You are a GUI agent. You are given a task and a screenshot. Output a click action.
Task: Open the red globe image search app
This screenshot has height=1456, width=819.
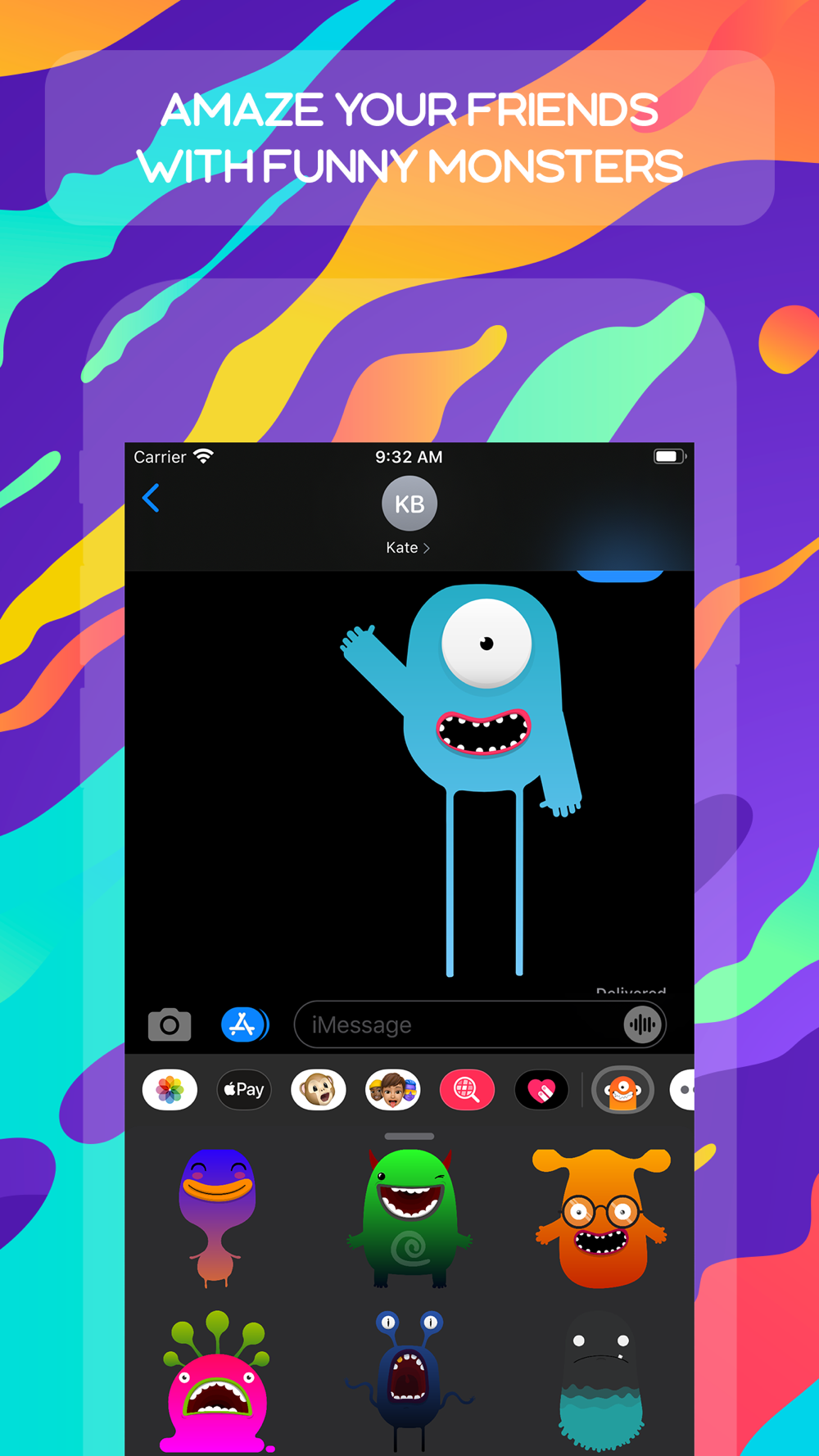pyautogui.click(x=467, y=1090)
